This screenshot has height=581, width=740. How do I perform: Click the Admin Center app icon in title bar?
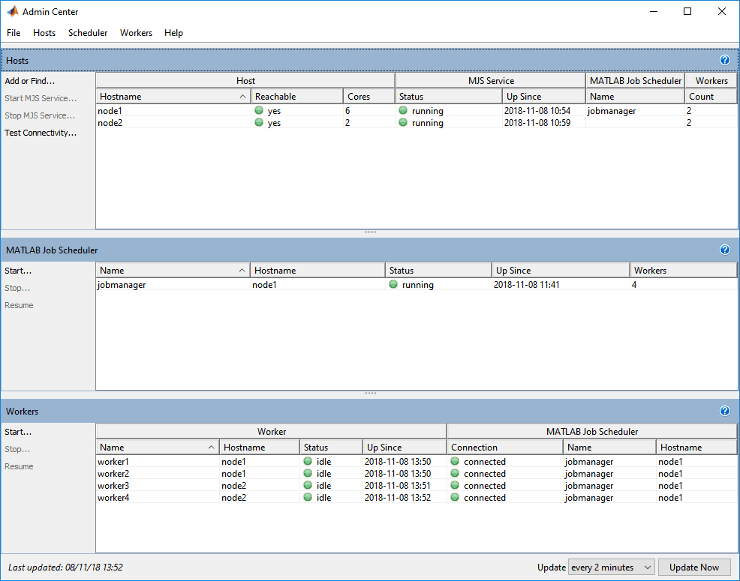point(11,11)
